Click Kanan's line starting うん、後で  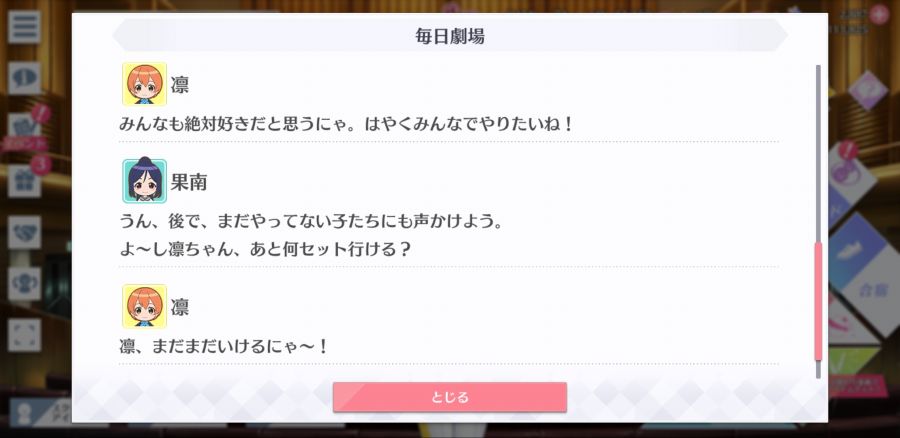(x=311, y=221)
